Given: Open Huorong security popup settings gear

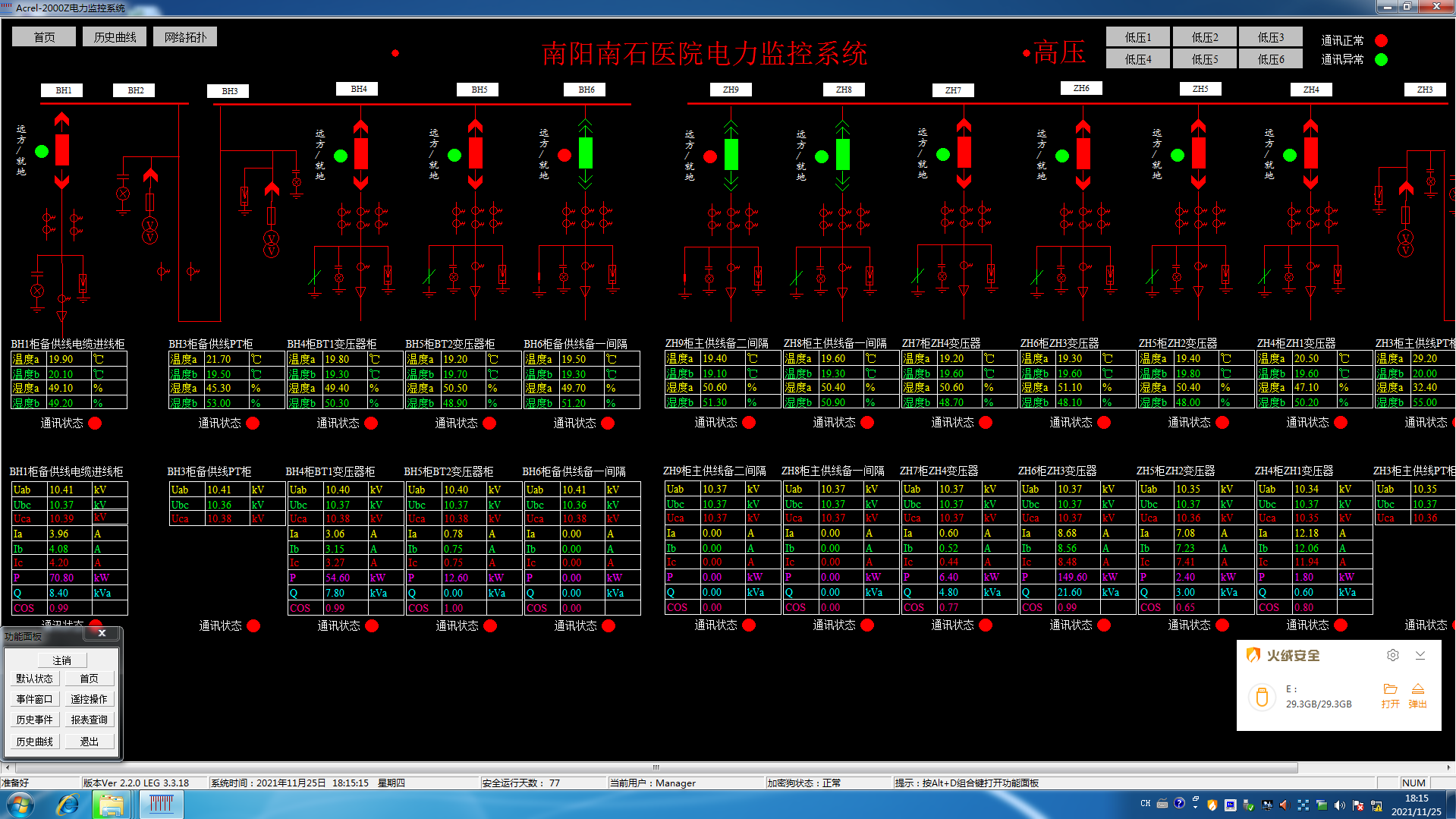Looking at the screenshot, I should click(1392, 655).
